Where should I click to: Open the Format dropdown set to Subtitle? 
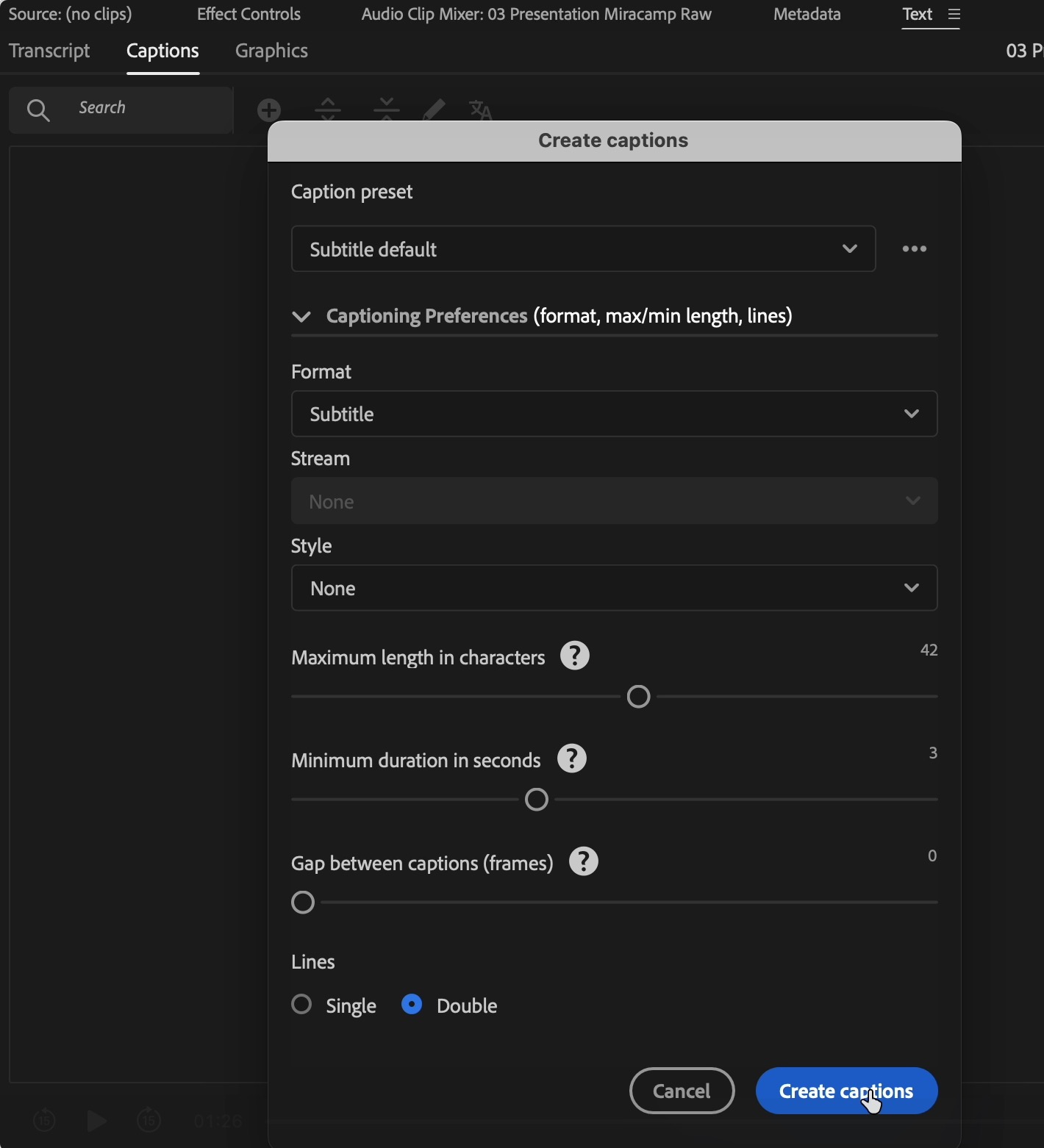(615, 414)
